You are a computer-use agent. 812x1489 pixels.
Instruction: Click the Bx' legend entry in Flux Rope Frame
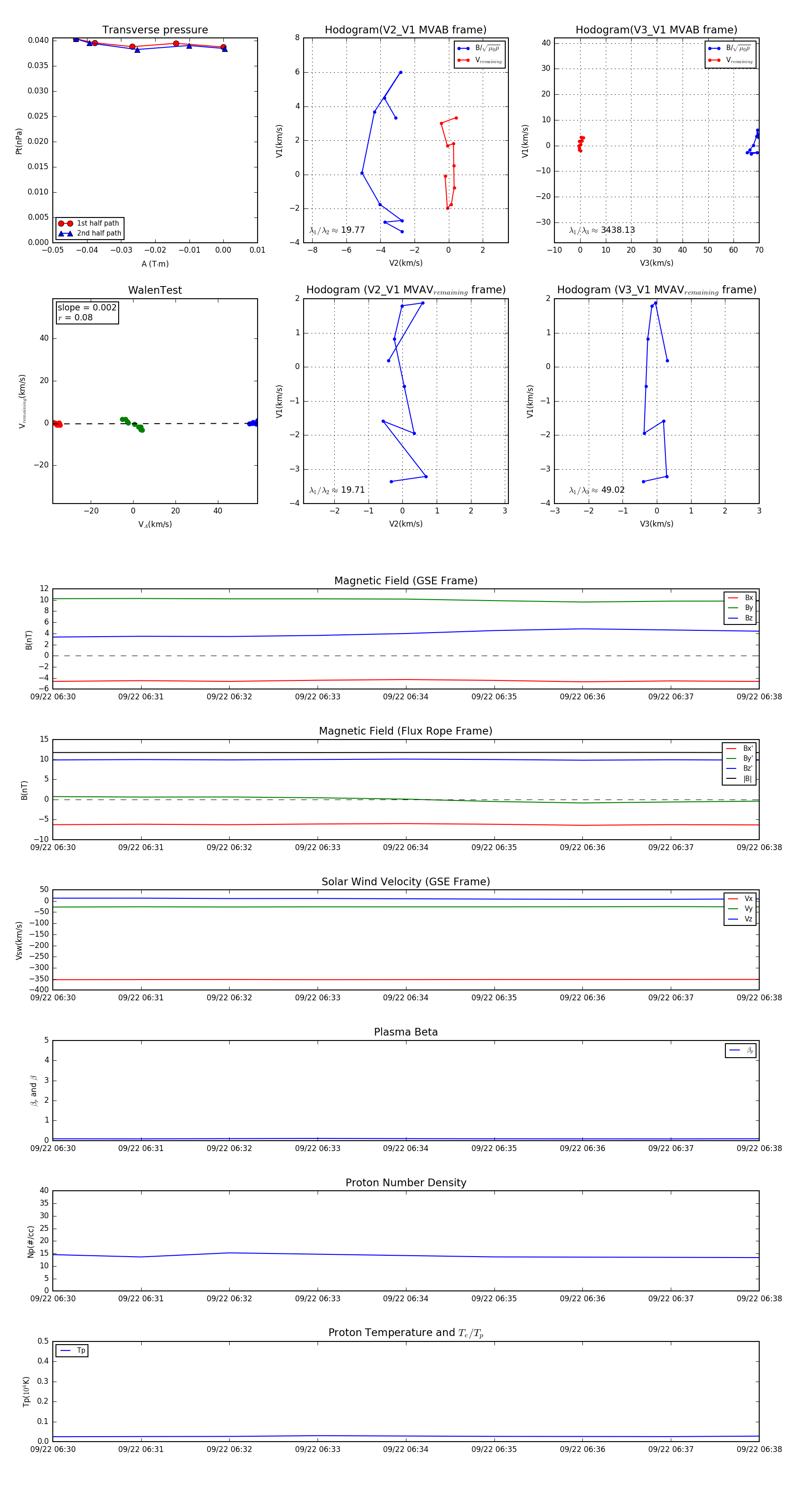coord(739,748)
